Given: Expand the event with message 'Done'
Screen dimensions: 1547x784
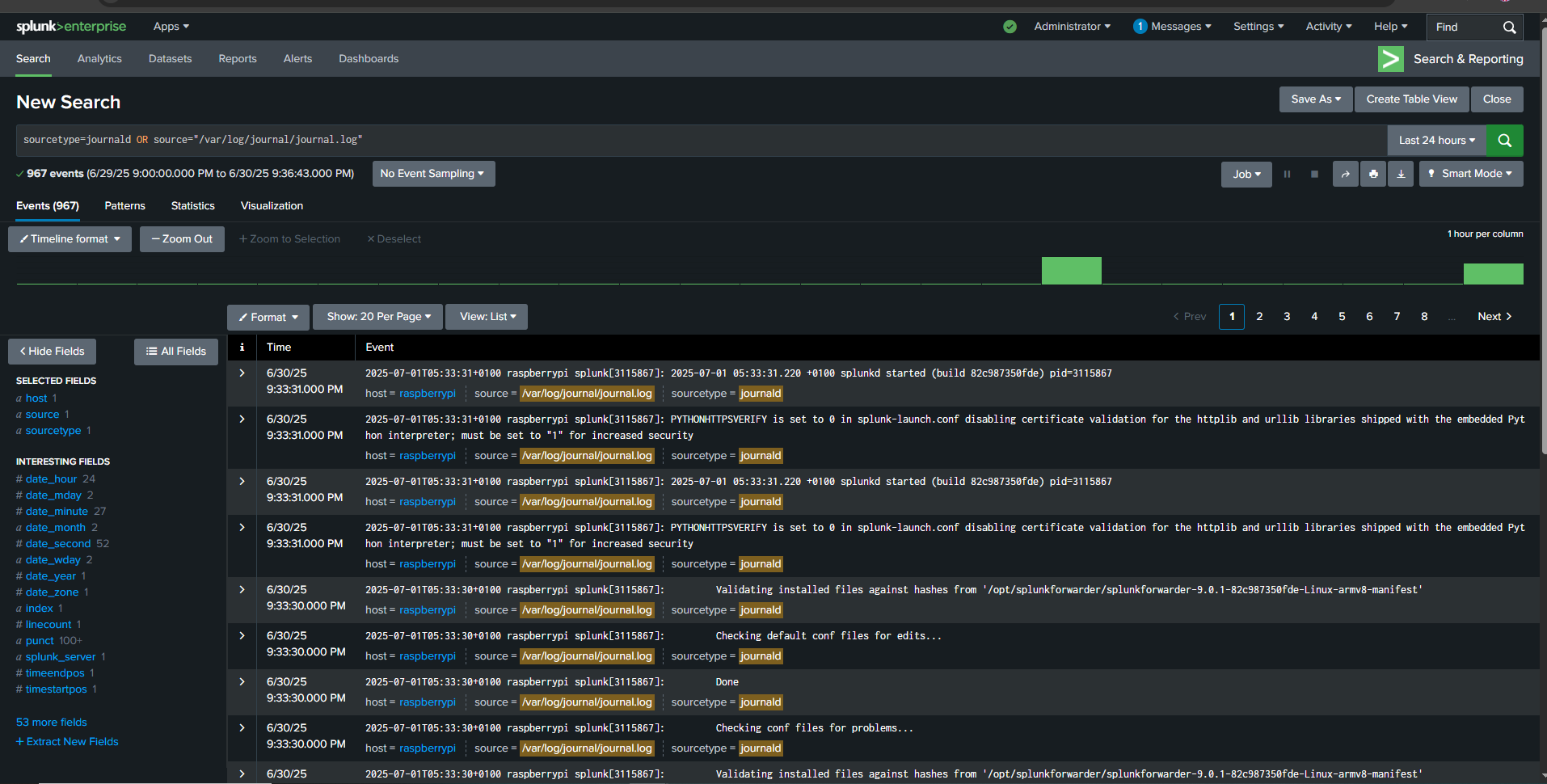Looking at the screenshot, I should tap(242, 681).
